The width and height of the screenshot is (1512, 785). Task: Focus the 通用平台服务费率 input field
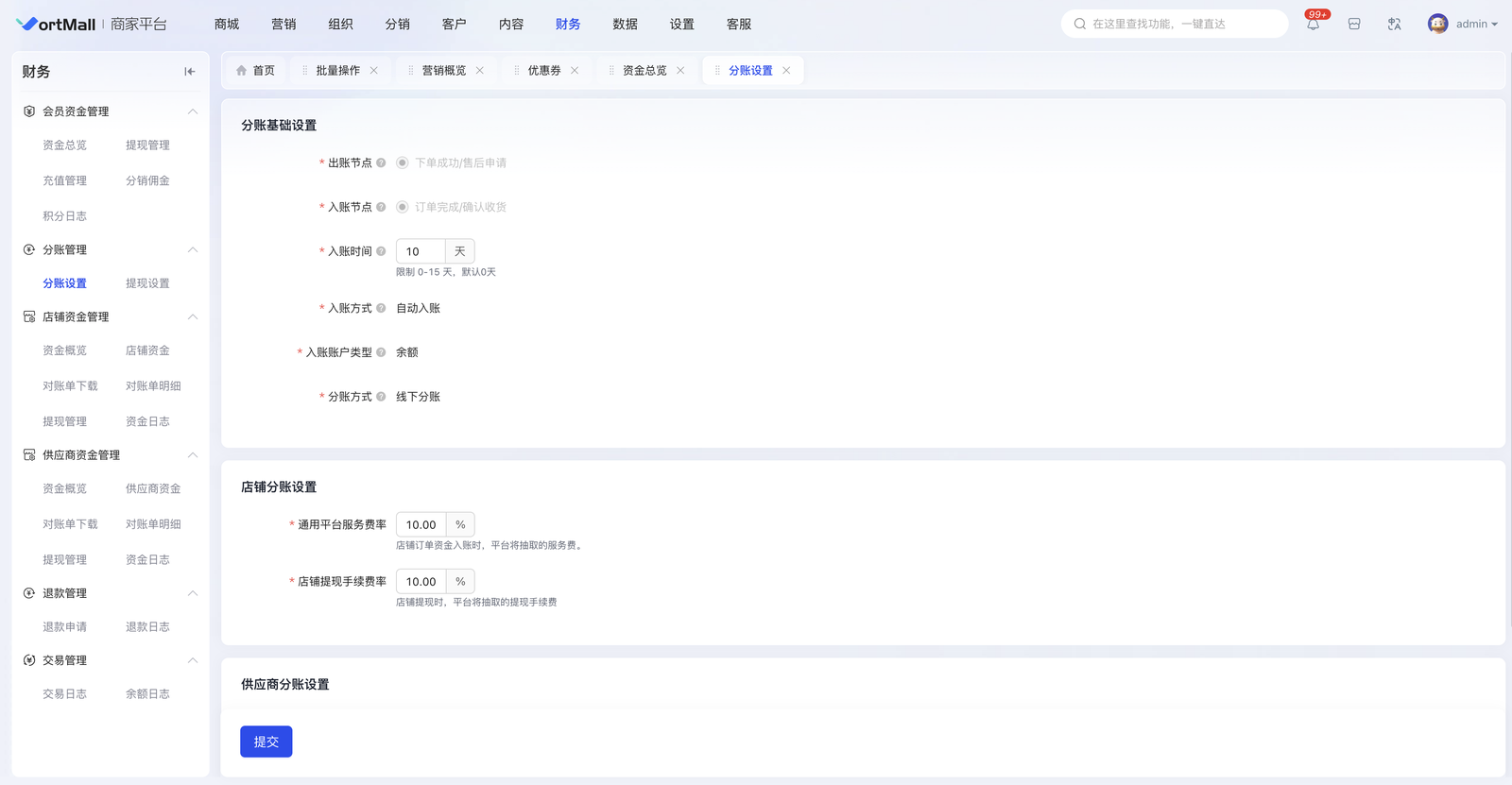tap(421, 525)
